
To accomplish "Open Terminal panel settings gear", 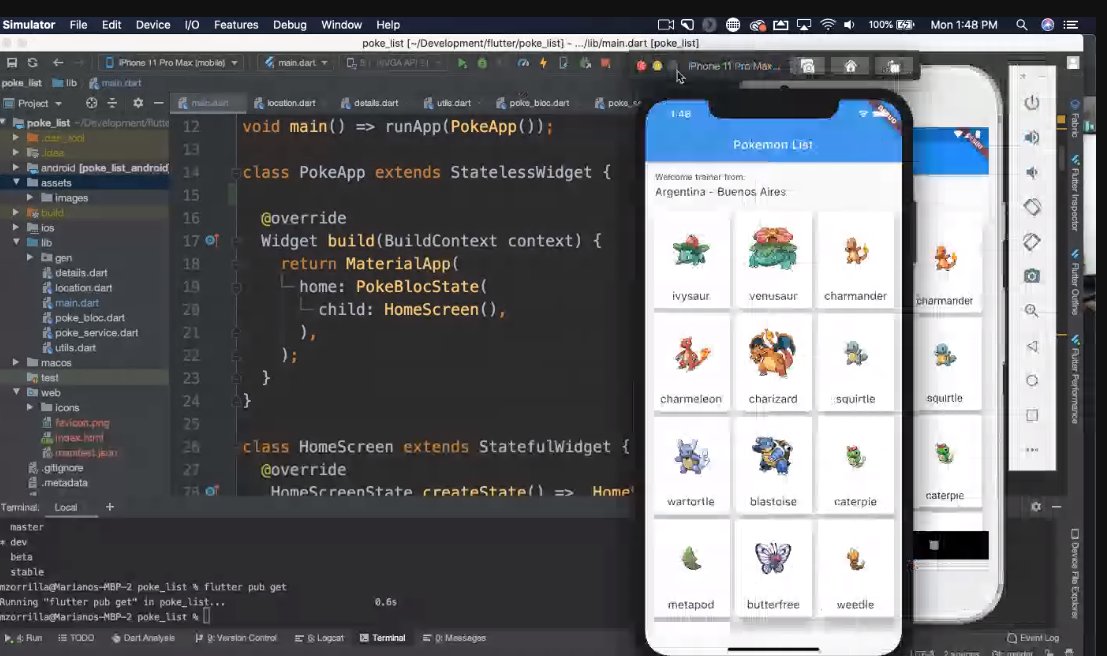I will 1036,507.
